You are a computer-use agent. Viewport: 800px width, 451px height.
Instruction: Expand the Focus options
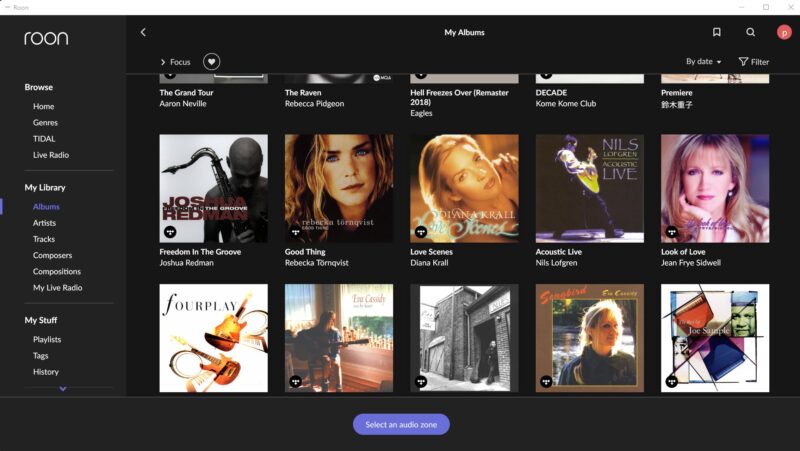point(175,62)
